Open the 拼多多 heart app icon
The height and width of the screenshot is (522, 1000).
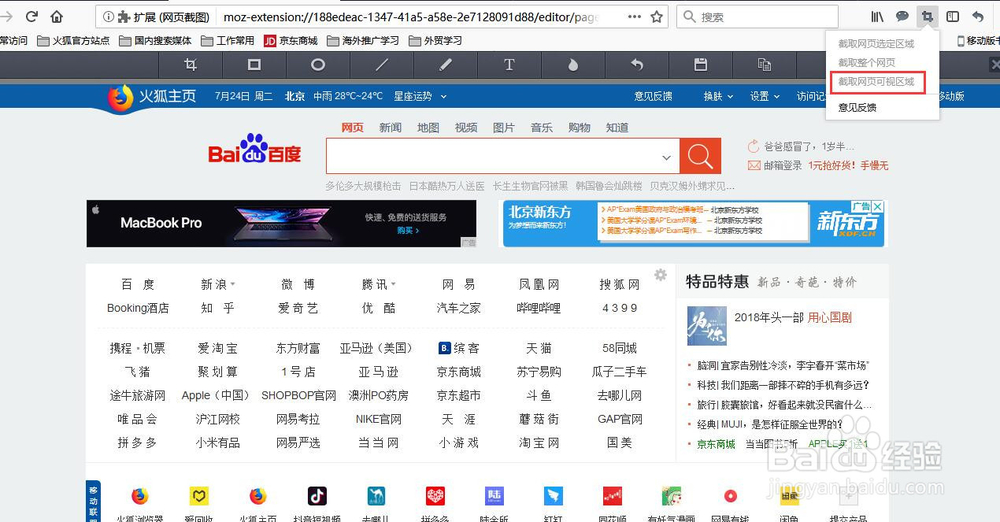435,496
